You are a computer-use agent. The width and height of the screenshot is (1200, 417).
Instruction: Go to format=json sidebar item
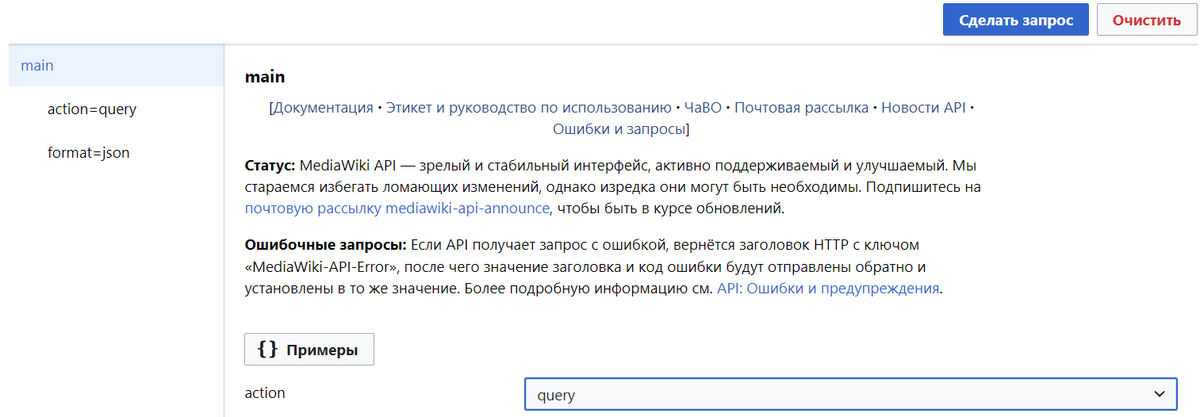[88, 153]
